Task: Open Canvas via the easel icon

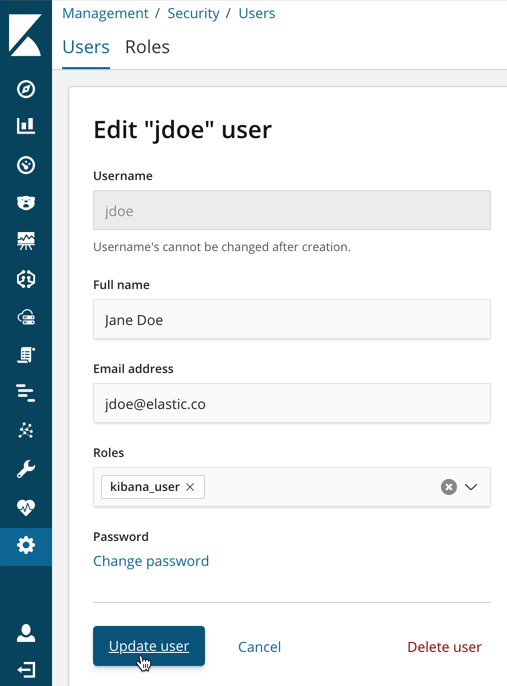Action: (26, 241)
